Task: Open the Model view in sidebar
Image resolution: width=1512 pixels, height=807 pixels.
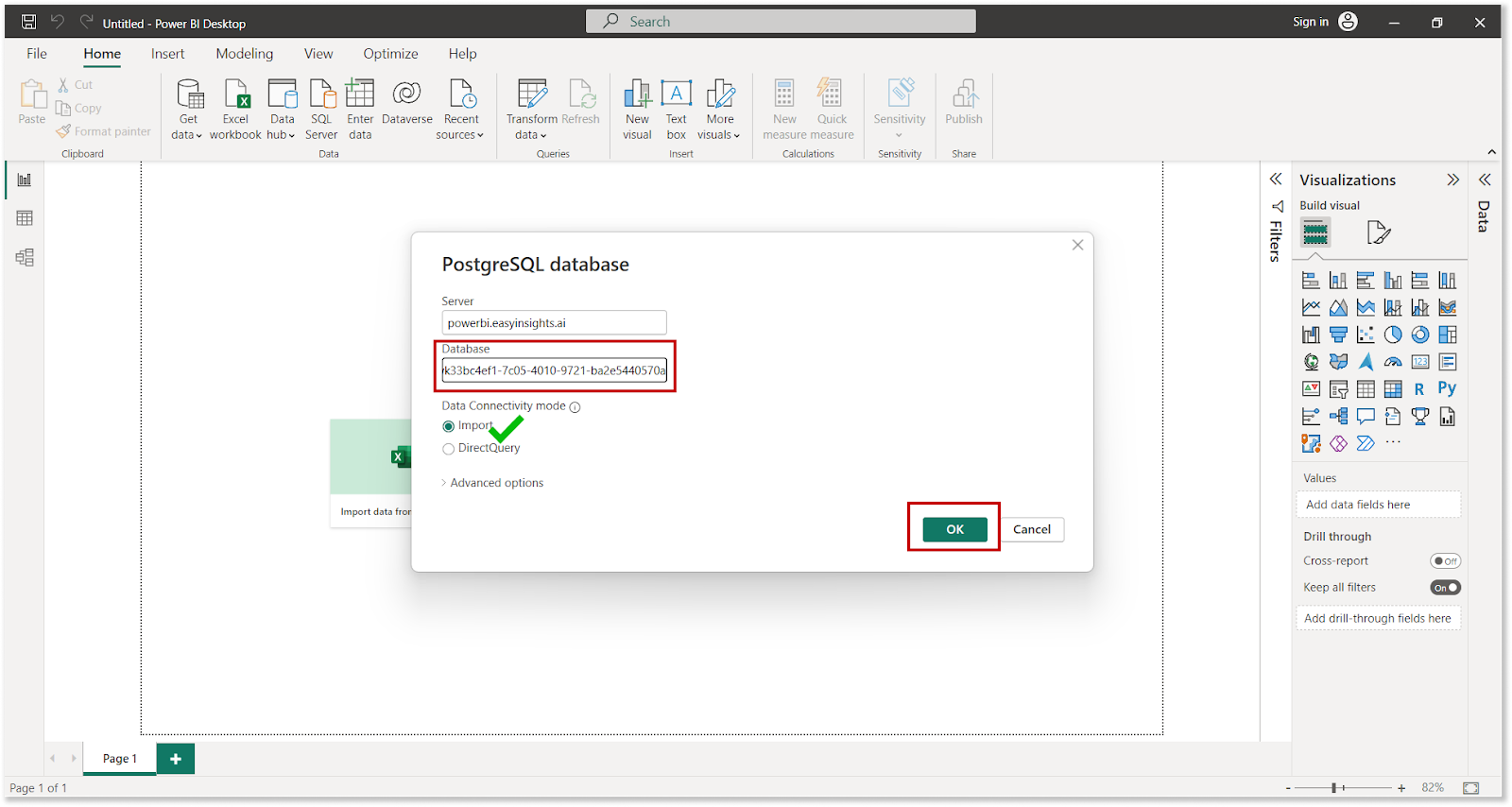Action: click(x=25, y=257)
